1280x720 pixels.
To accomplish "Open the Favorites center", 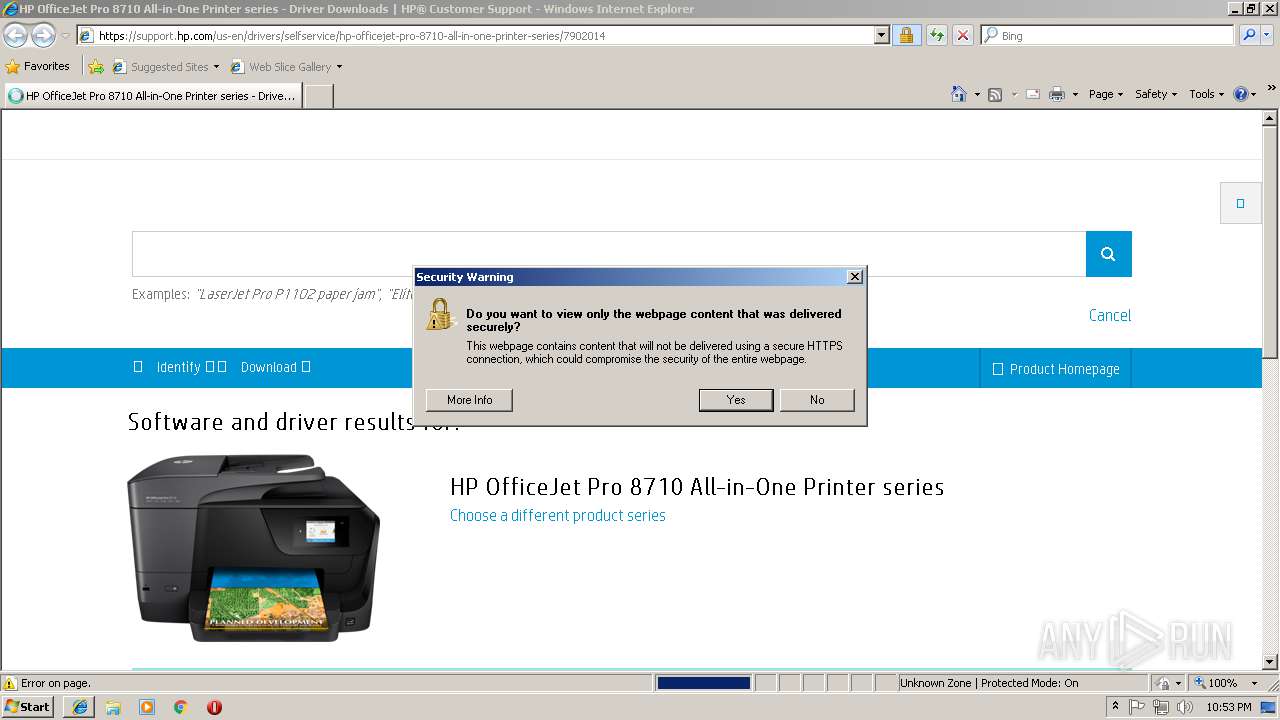I will pyautogui.click(x=38, y=66).
